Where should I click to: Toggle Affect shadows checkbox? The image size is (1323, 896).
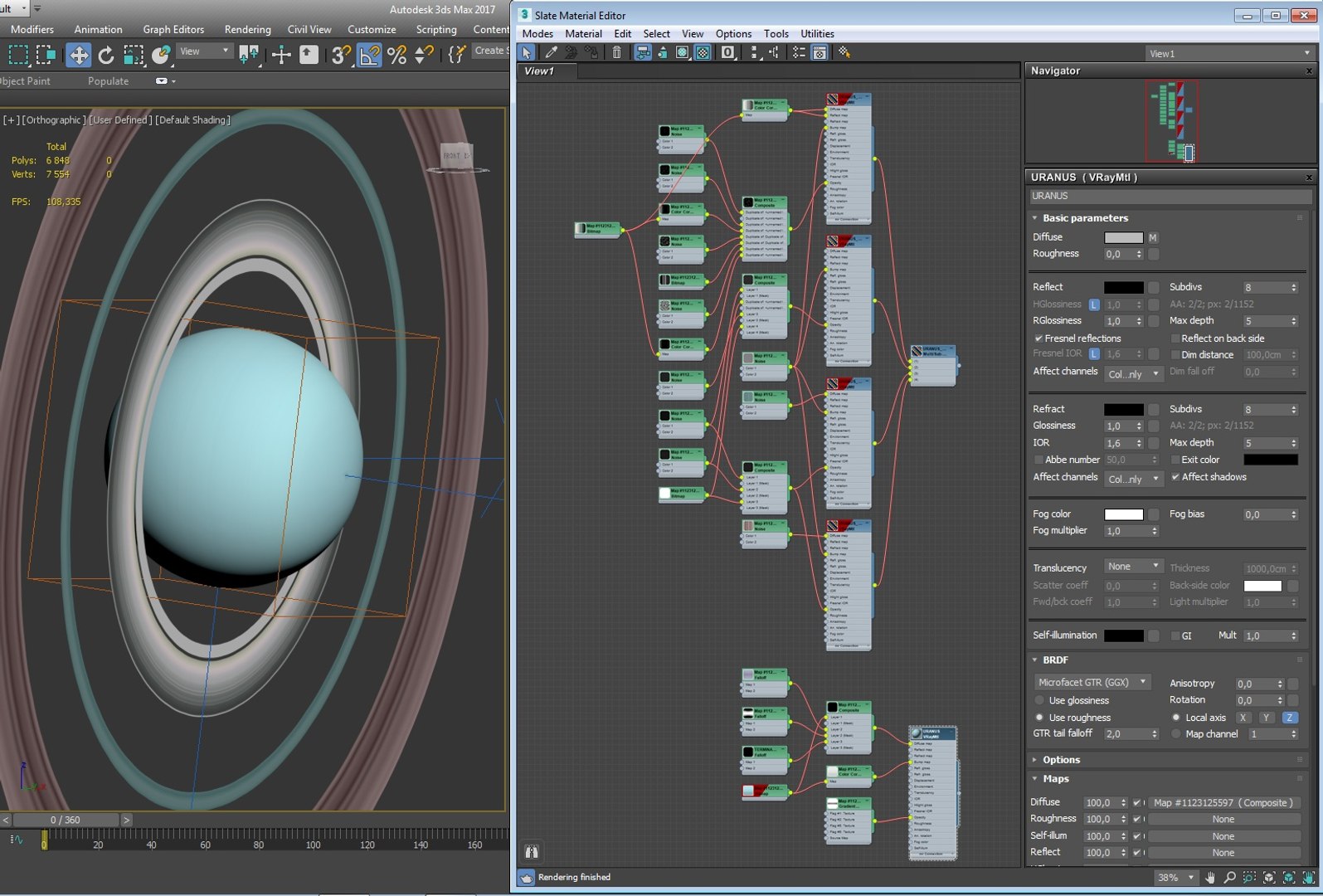pos(1175,477)
